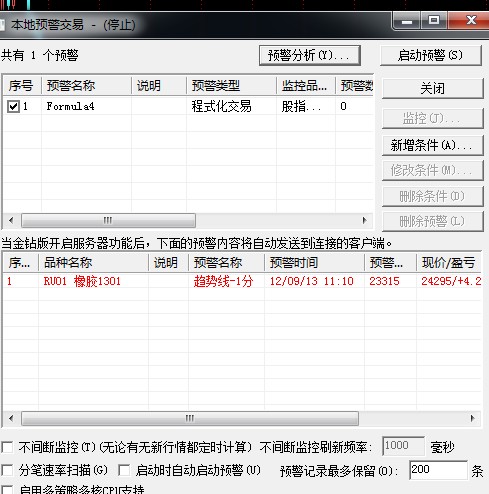The image size is (489, 494).
Task: Minimize the 本地预警交易 window
Action: (407, 21)
